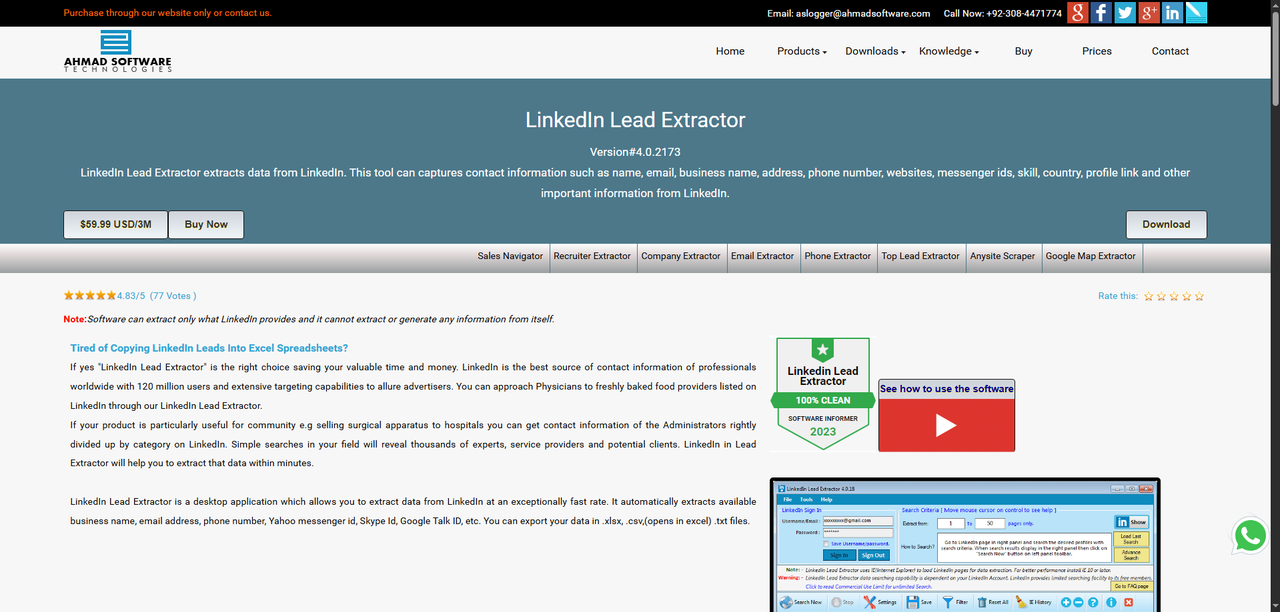Rate this software two stars

coord(1161,296)
